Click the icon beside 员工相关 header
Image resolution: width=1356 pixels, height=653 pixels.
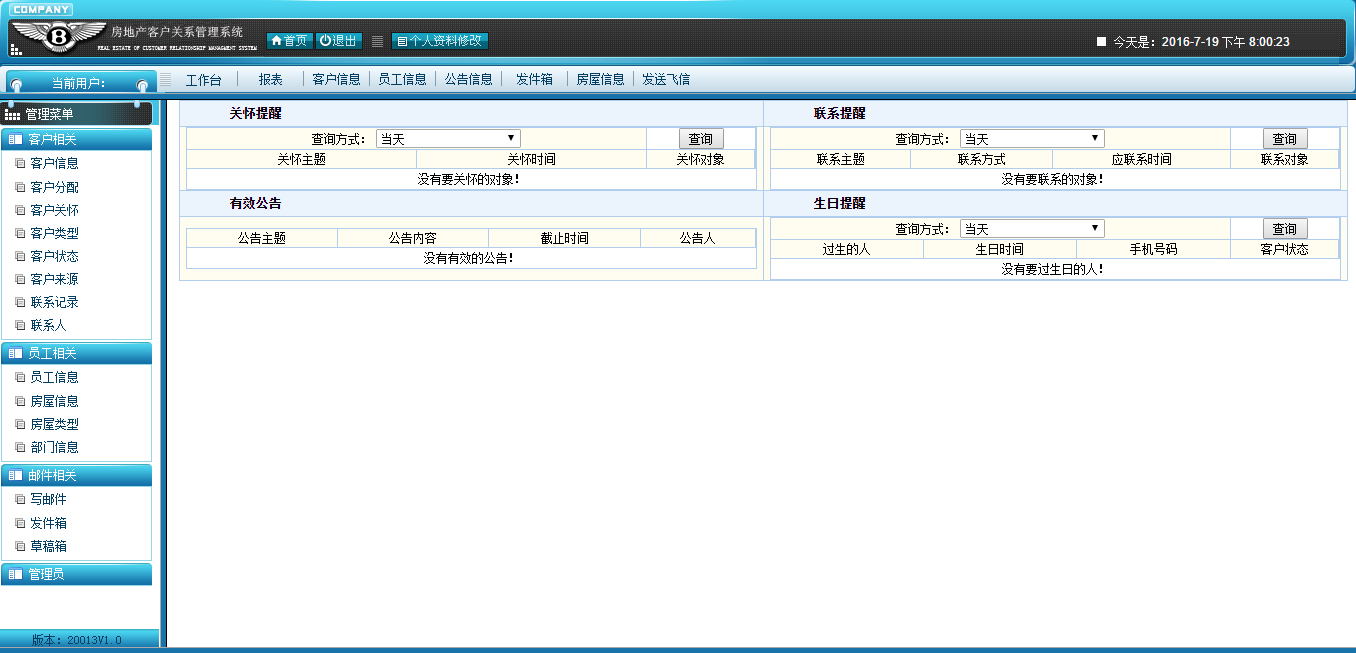pyautogui.click(x=15, y=353)
